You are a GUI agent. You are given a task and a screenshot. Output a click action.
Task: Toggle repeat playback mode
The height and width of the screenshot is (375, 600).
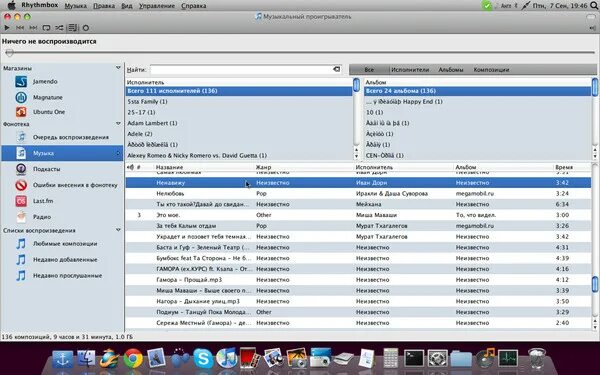tap(46, 28)
